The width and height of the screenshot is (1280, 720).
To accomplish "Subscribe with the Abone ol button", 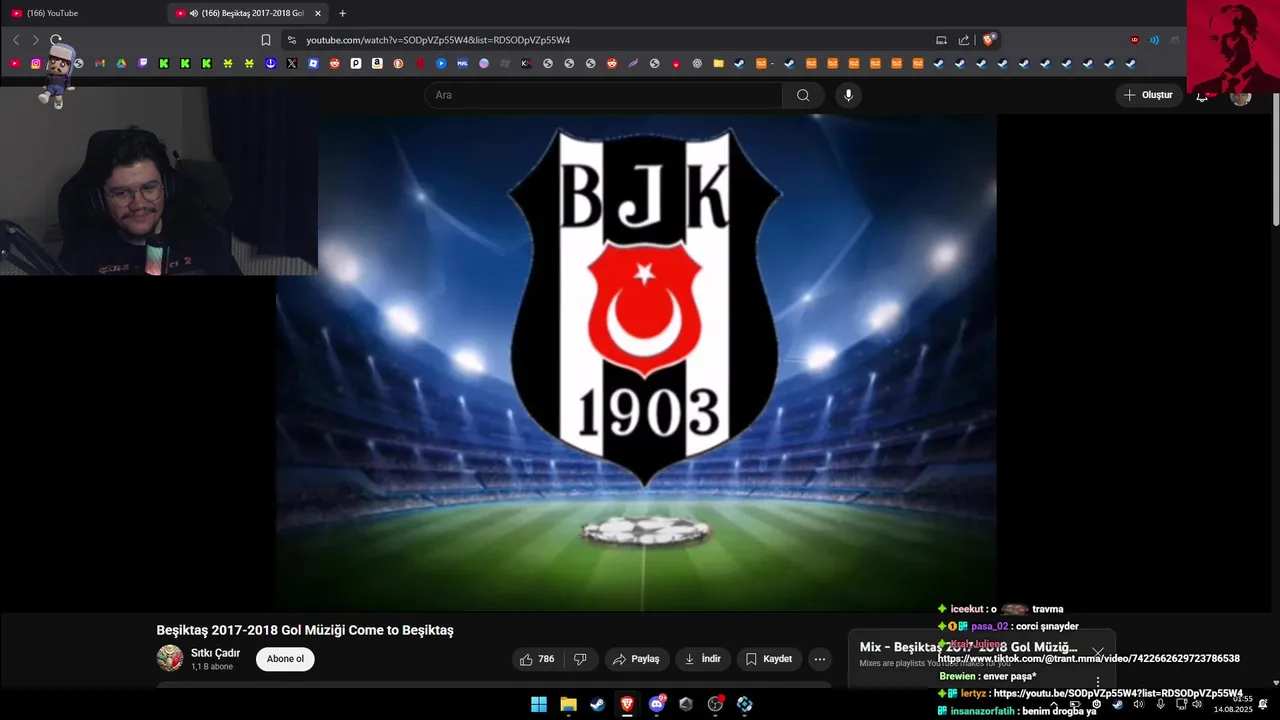I will 285,659.
